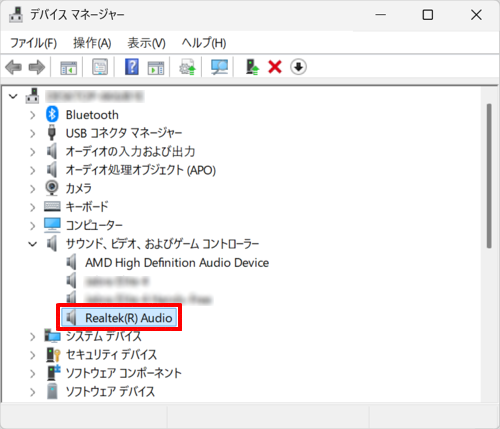Click the カメラ webcam icon
The image size is (500, 429).
click(52, 188)
